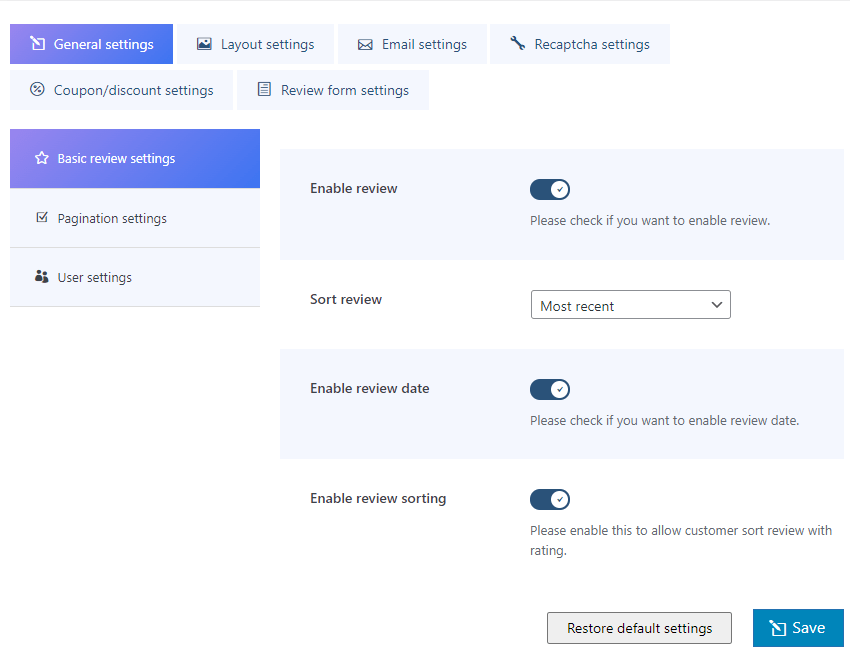Click the 'enable review date' help text
Image resolution: width=850 pixels, height=657 pixels.
coord(665,421)
